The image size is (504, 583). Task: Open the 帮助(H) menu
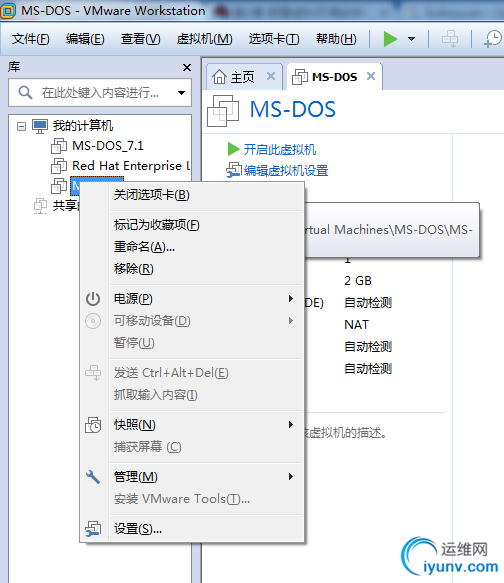point(336,39)
